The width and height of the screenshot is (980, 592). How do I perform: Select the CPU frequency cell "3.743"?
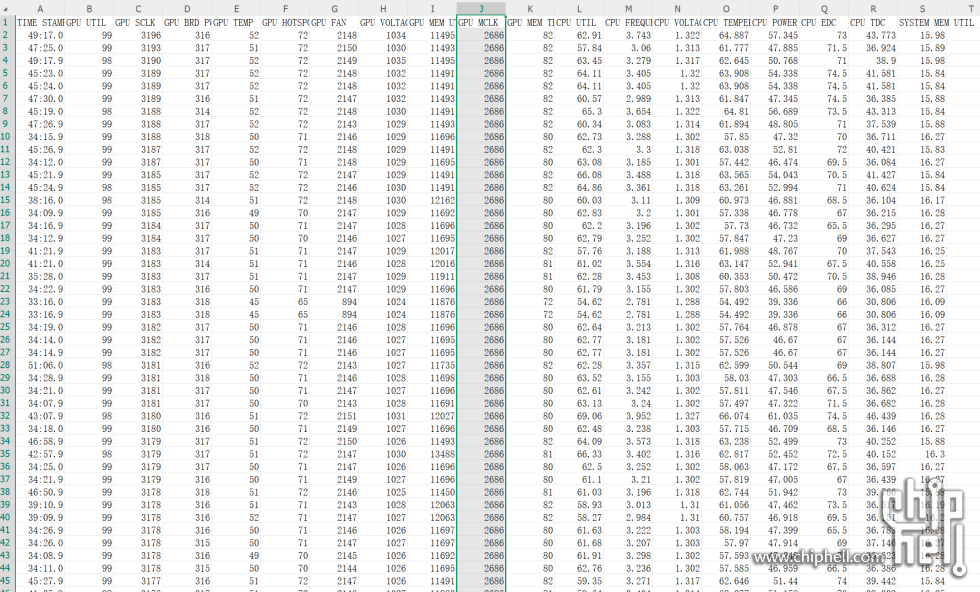point(628,35)
